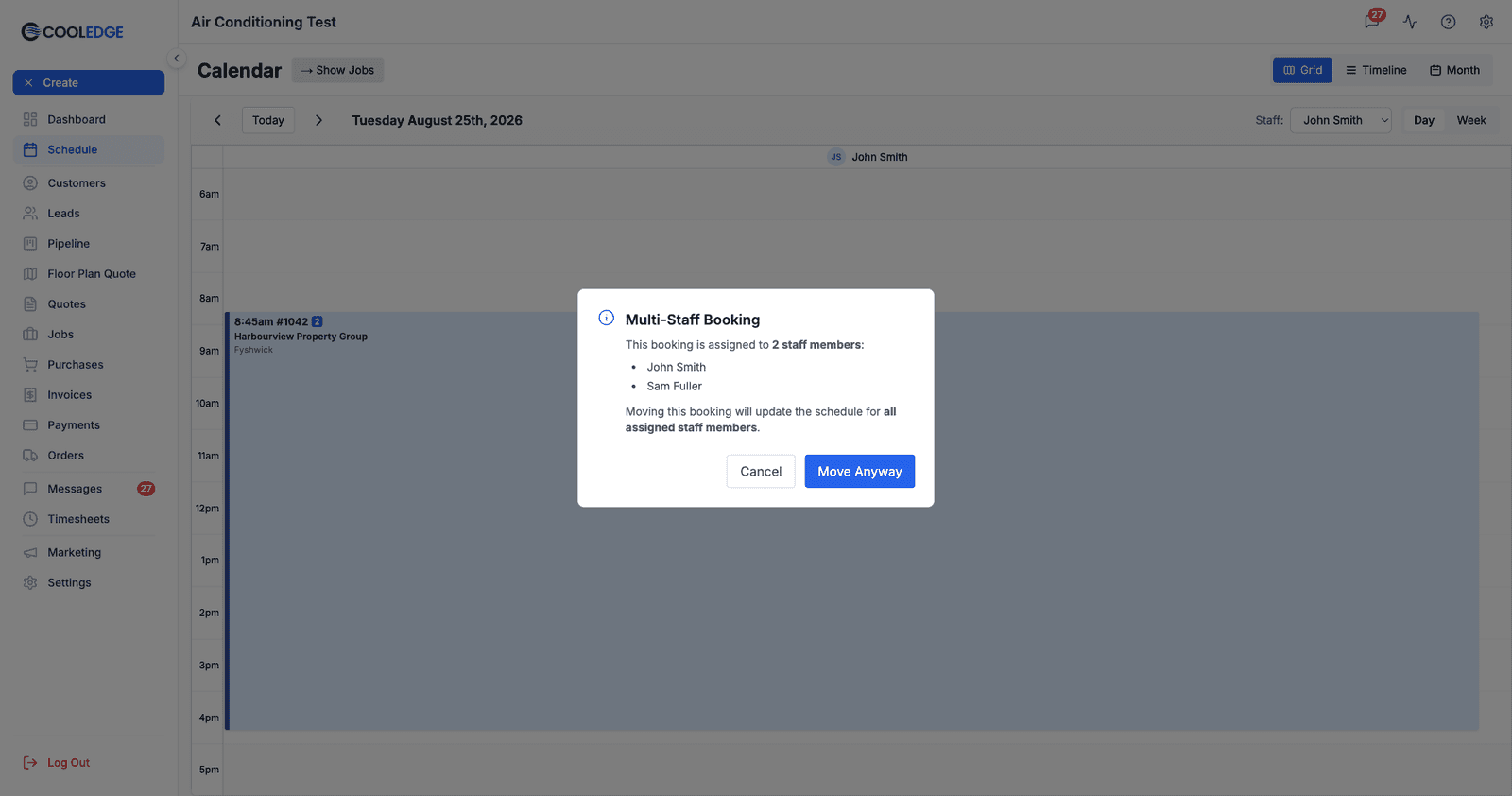
Task: Click the Today button
Action: (x=268, y=120)
